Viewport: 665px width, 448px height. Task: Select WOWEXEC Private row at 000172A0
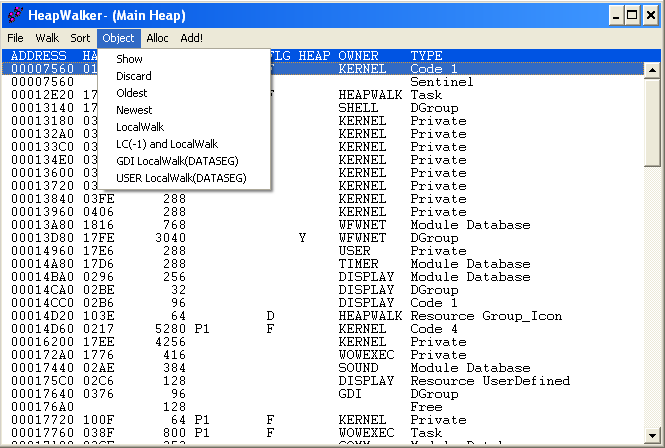(323, 355)
